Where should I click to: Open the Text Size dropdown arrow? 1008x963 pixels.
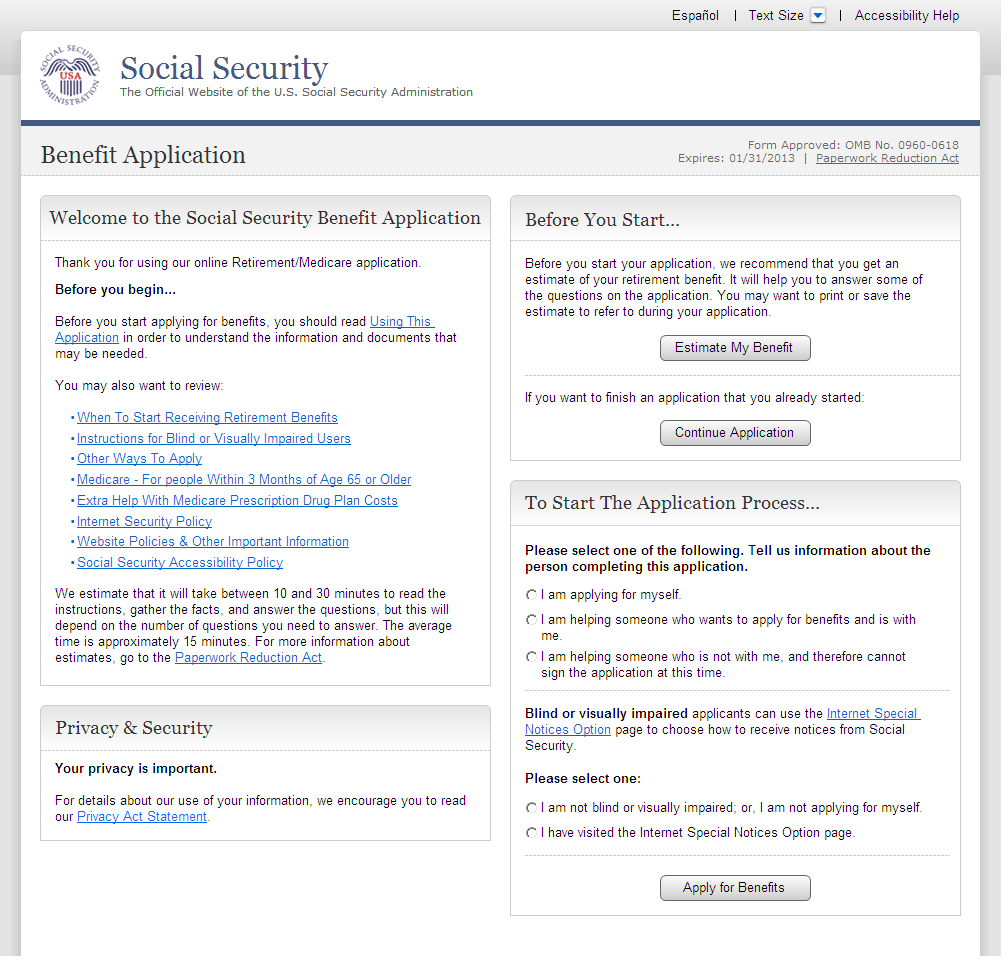[818, 15]
